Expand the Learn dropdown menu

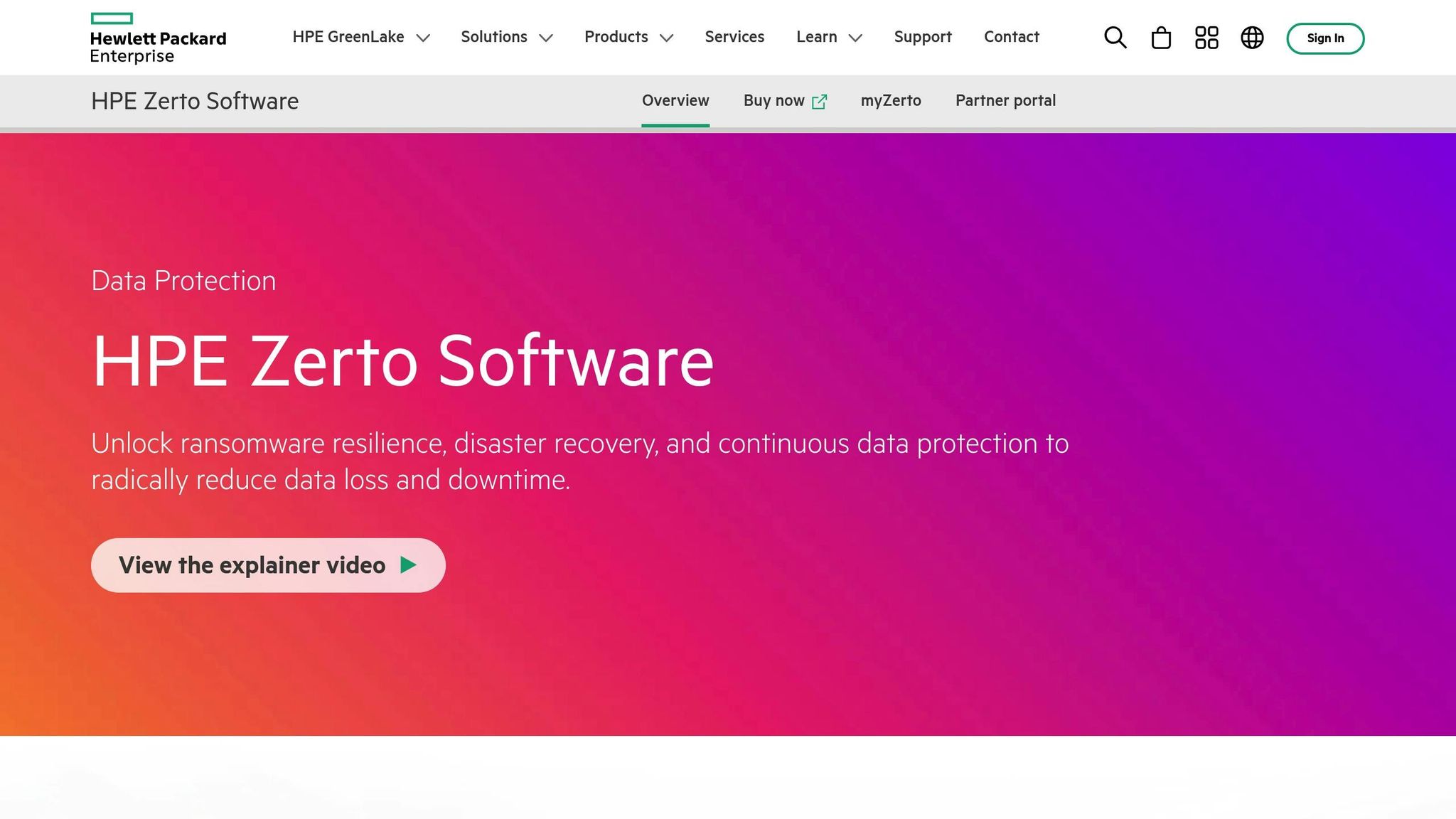pyautogui.click(x=829, y=37)
